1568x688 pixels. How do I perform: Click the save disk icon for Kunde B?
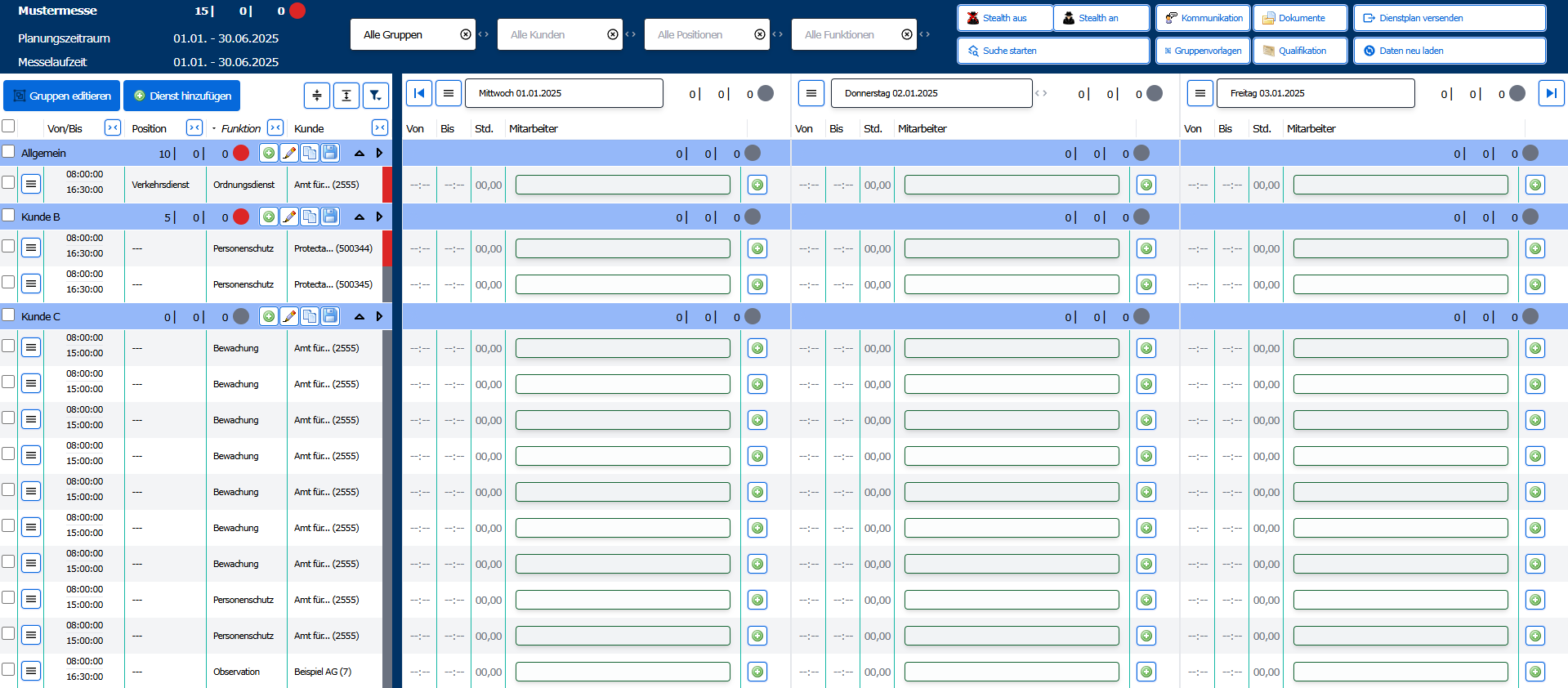pos(330,217)
